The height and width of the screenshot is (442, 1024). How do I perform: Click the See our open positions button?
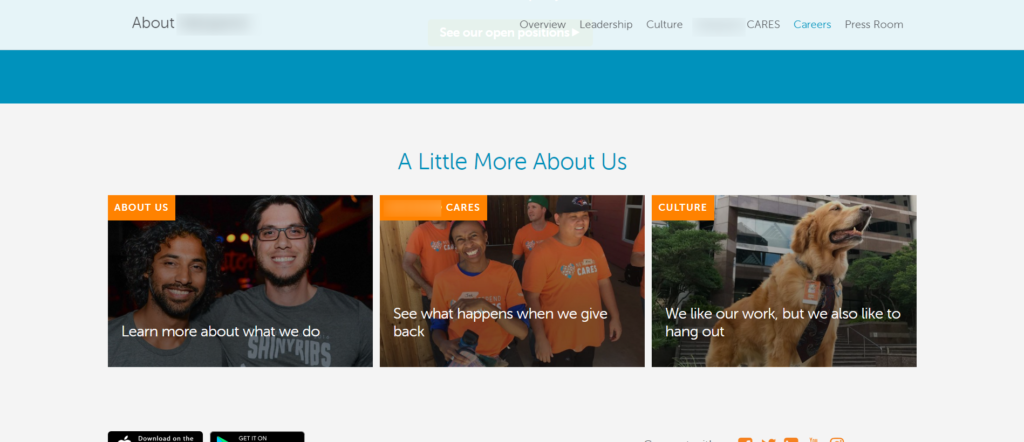[x=510, y=33]
